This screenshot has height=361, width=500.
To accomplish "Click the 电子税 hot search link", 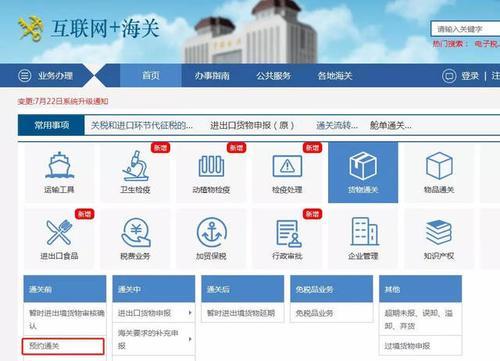I will 487,44.
